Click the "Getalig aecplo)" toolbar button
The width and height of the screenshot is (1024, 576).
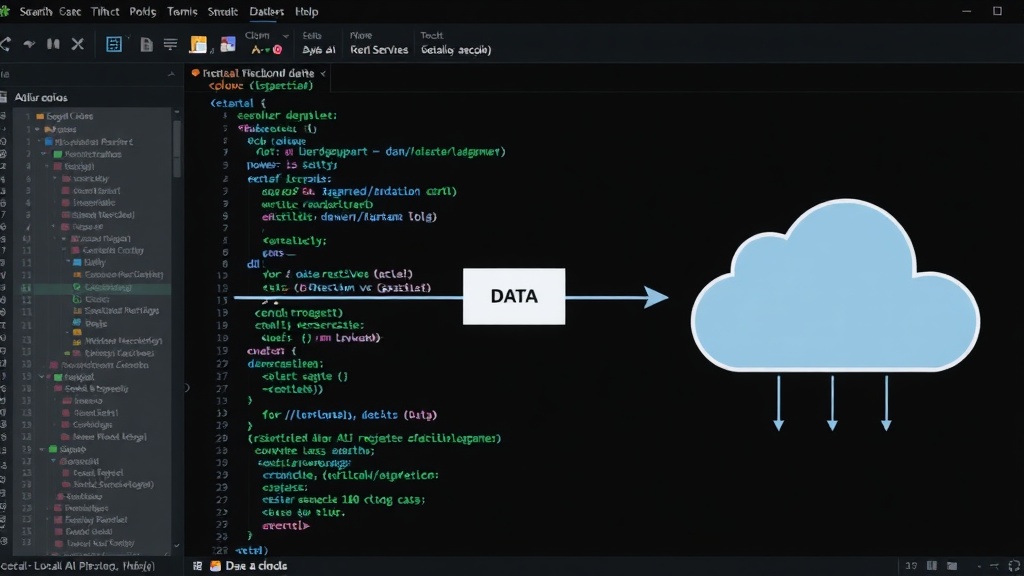coord(456,50)
